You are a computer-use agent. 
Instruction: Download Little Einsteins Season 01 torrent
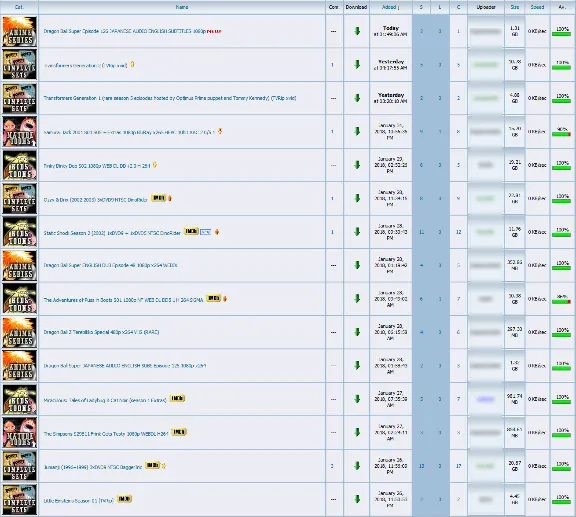(357, 499)
